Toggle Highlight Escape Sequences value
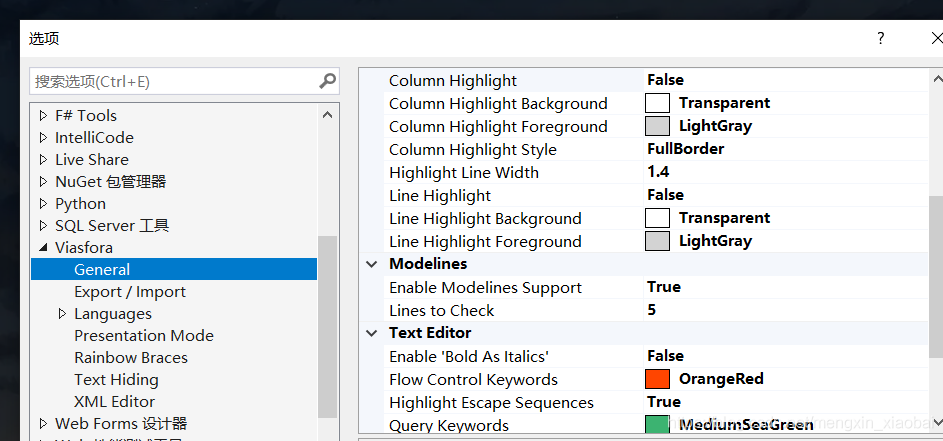The image size is (943, 441). (x=664, y=402)
